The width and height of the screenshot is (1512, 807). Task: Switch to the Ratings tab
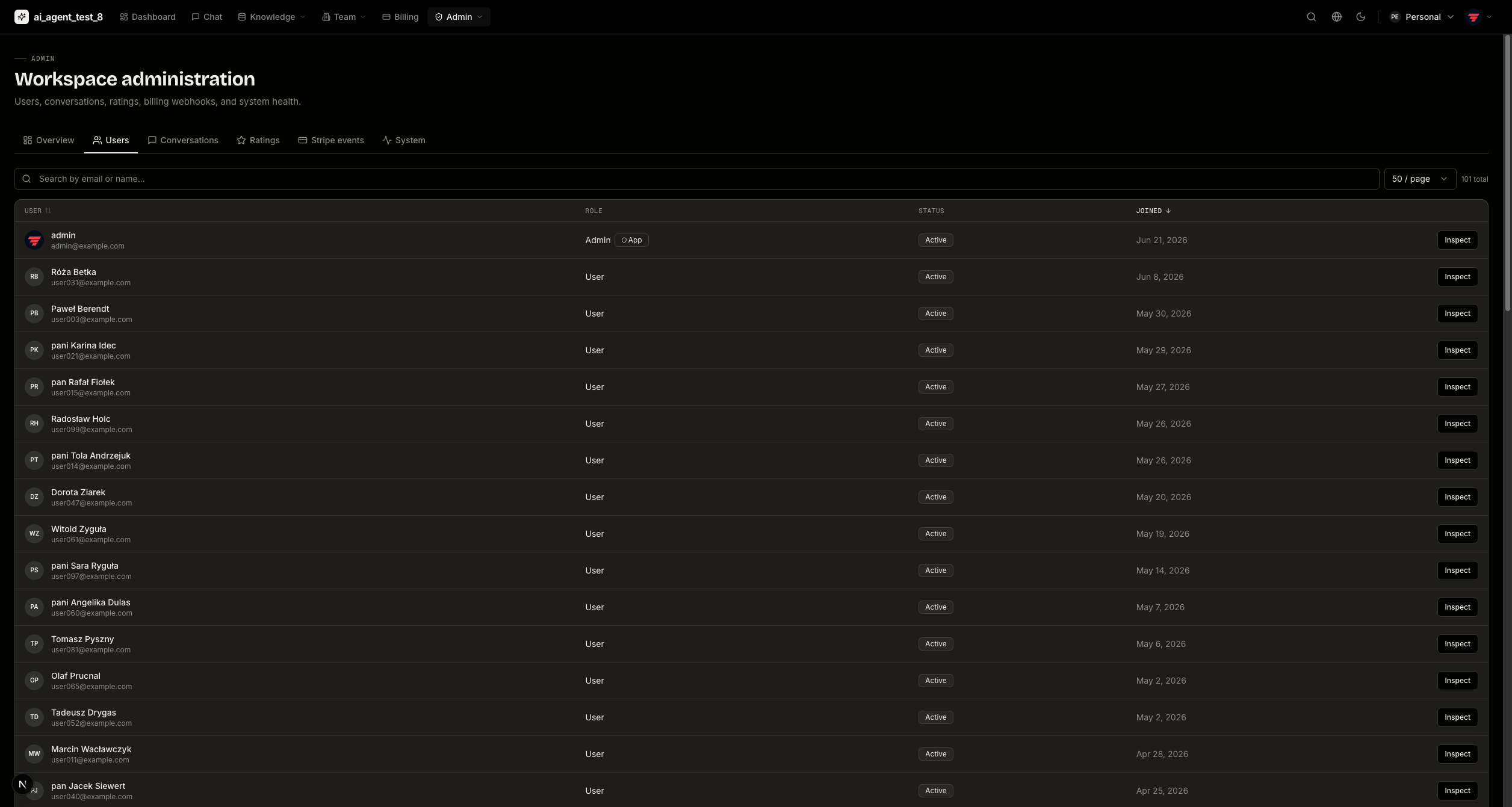[x=258, y=140]
